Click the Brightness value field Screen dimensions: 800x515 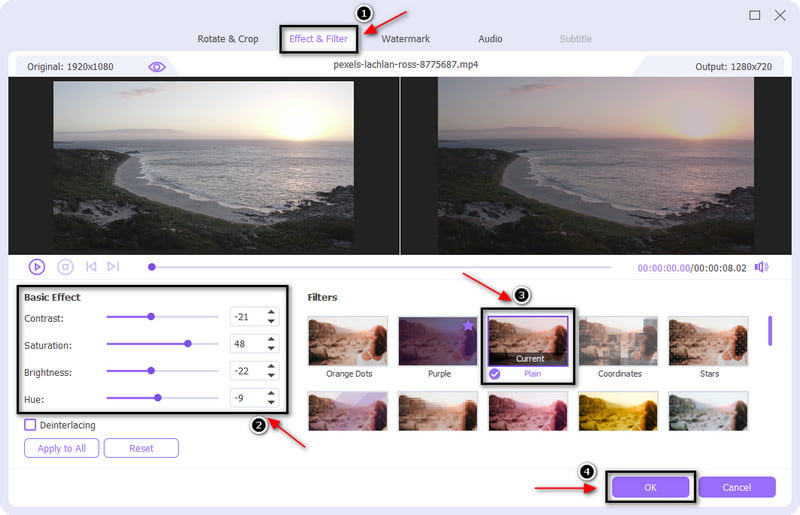point(248,371)
